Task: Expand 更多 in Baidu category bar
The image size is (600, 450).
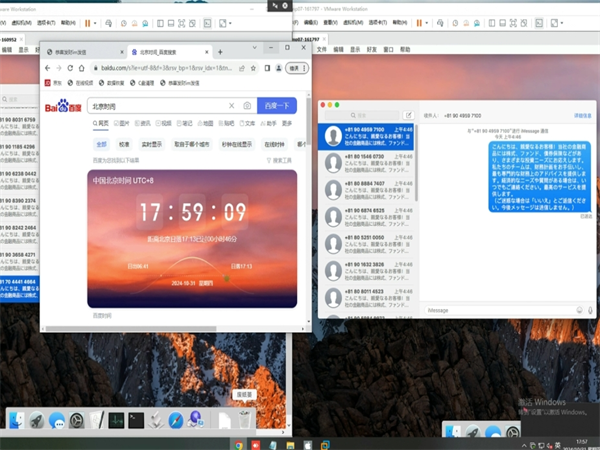Action: click(x=287, y=123)
